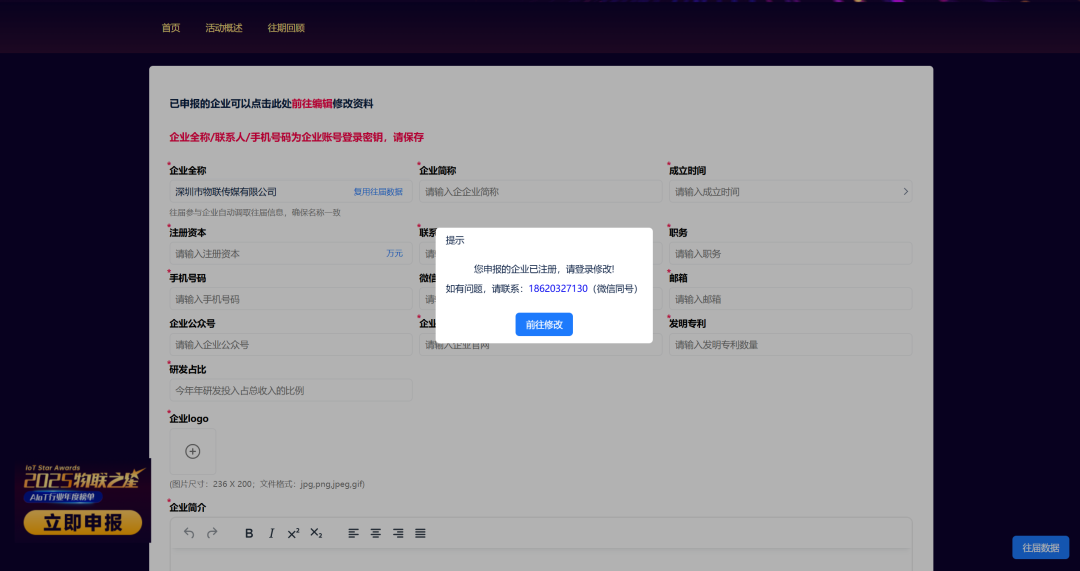Click the redo icon in editor toolbar
This screenshot has width=1080, height=571.
pyautogui.click(x=212, y=533)
